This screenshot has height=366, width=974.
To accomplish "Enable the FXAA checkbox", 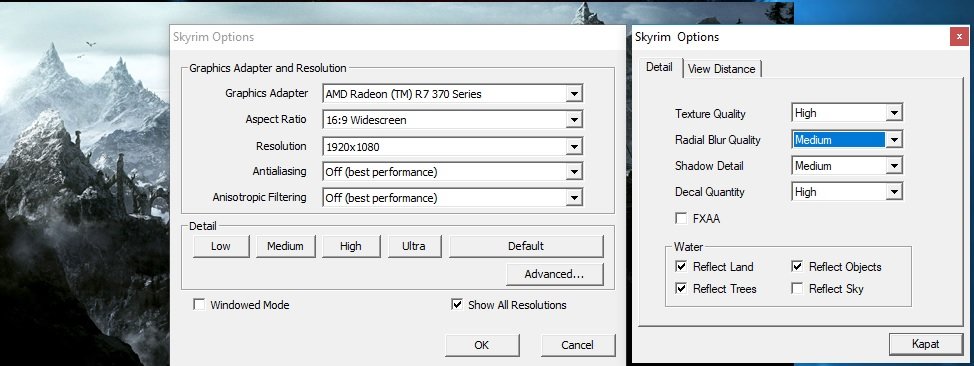I will [681, 219].
